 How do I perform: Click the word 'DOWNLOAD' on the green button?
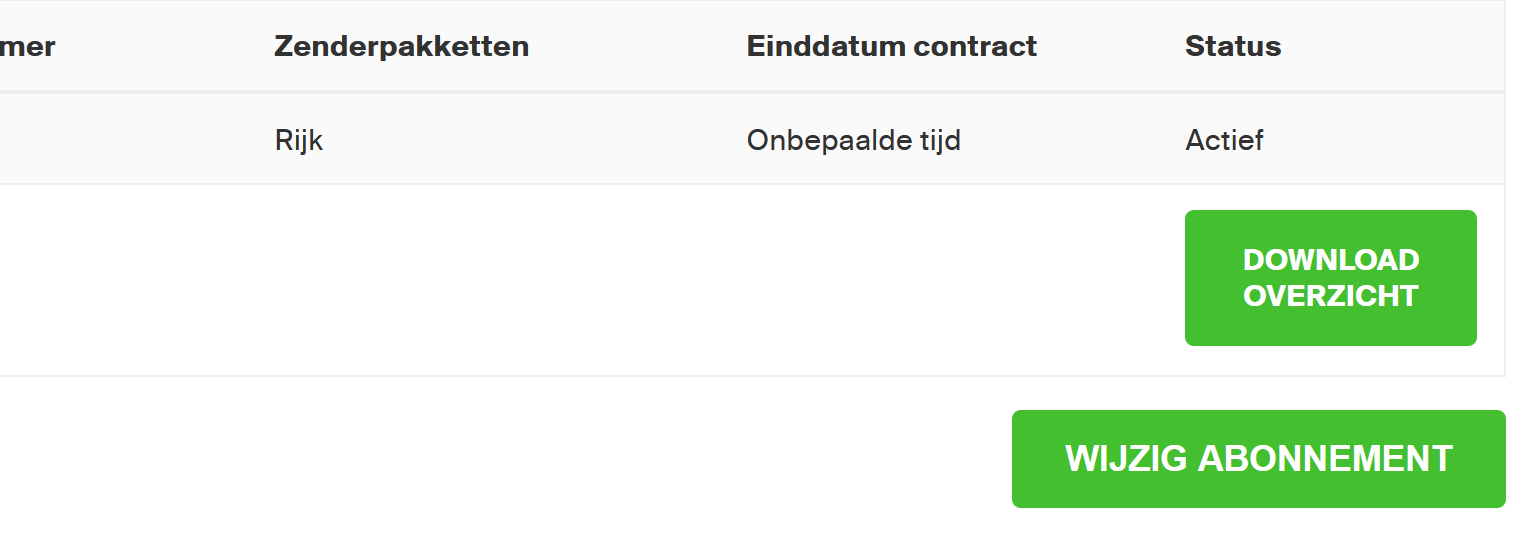coord(1330,260)
